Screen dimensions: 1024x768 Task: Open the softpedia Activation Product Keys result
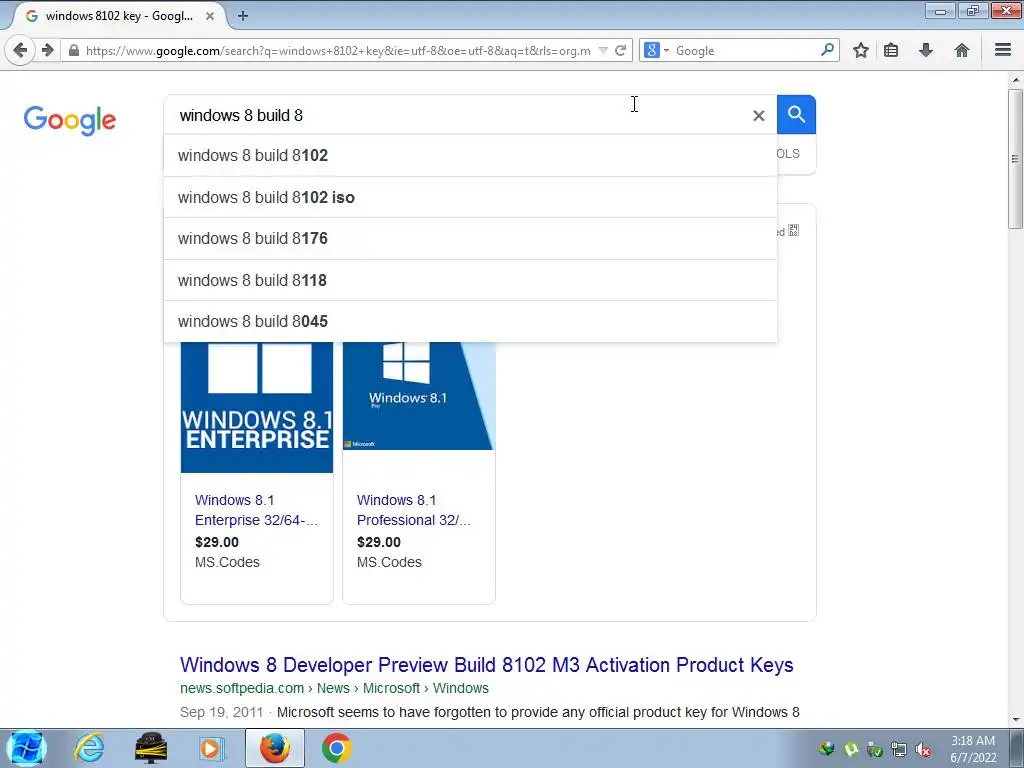click(x=487, y=665)
